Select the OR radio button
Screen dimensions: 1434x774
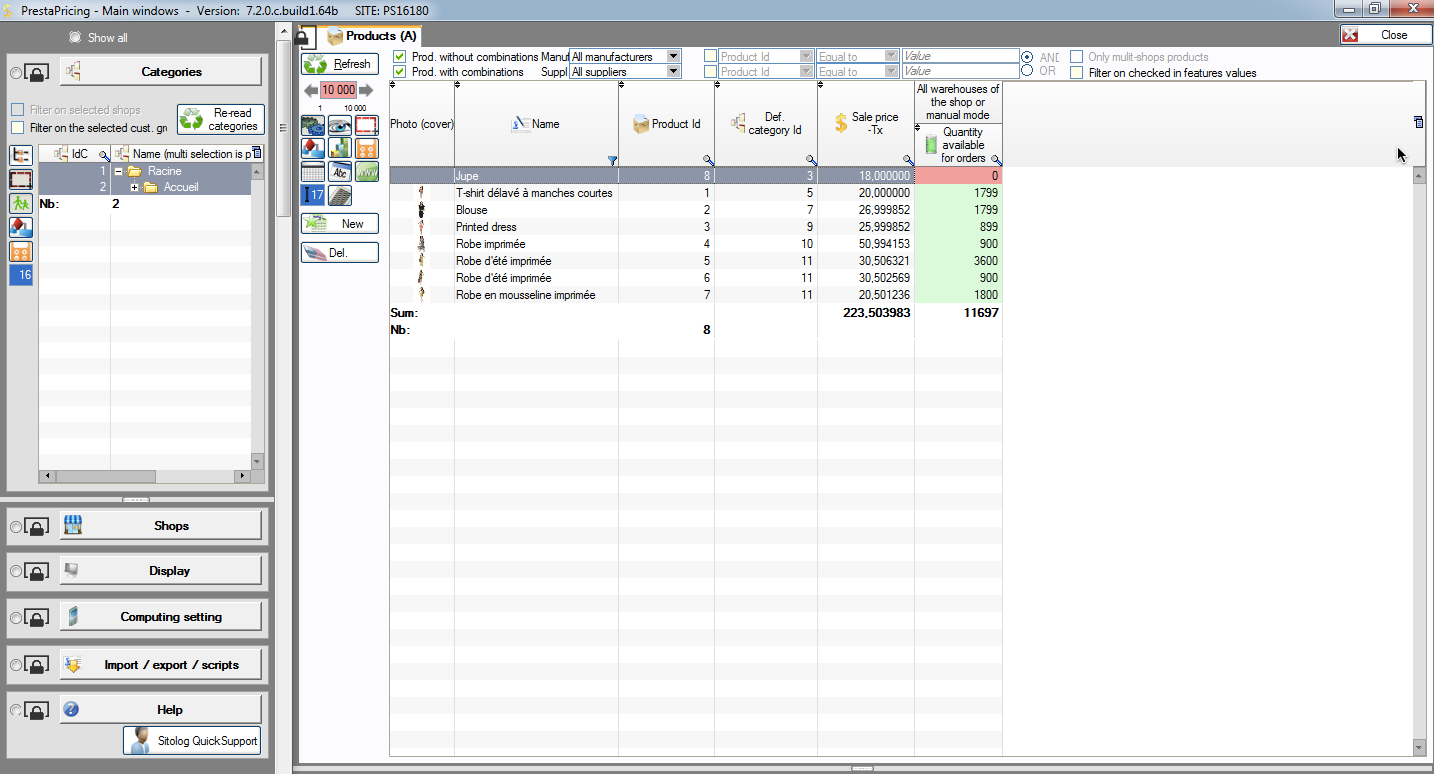click(1027, 71)
